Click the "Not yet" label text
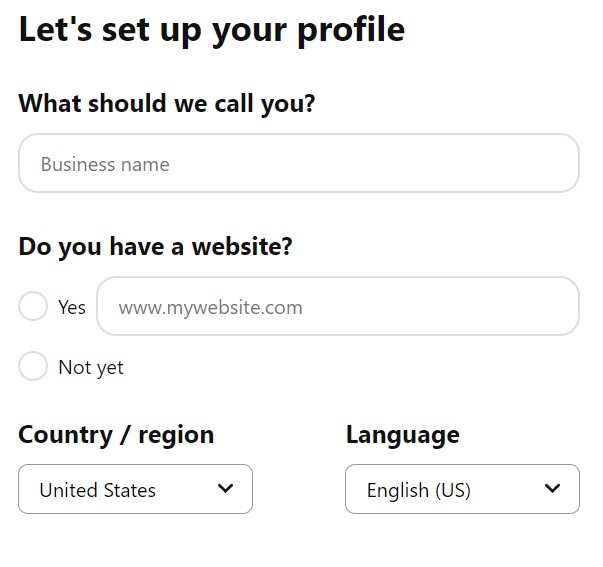This screenshot has width=603, height=567. point(91,367)
